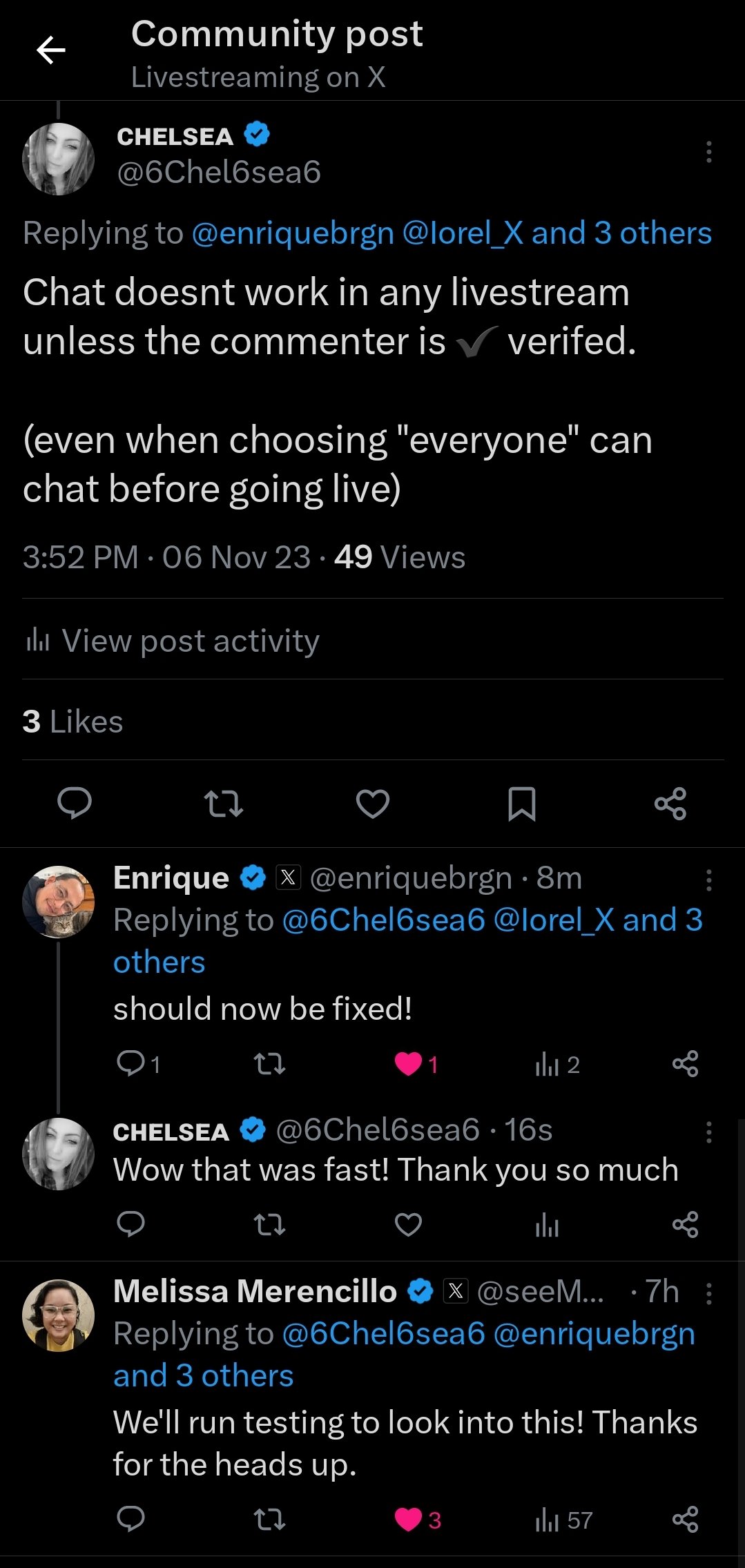Share CHELSEA's main post
The height and width of the screenshot is (1568, 745).
[670, 804]
